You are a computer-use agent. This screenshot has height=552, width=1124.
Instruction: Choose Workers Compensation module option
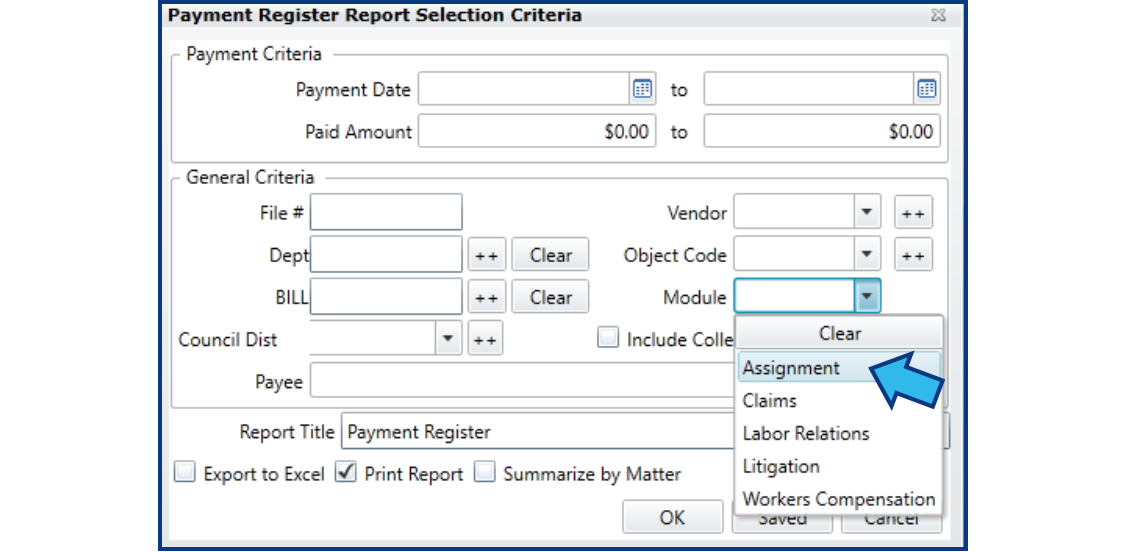click(x=839, y=499)
